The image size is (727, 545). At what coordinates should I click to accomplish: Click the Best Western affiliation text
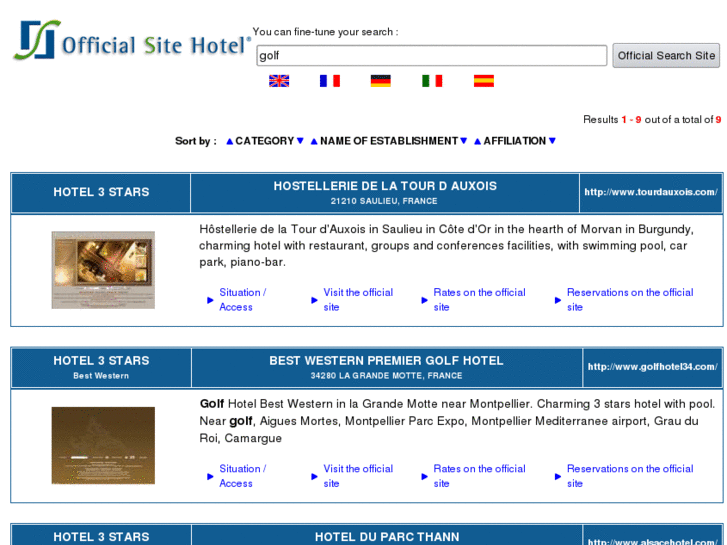click(101, 376)
